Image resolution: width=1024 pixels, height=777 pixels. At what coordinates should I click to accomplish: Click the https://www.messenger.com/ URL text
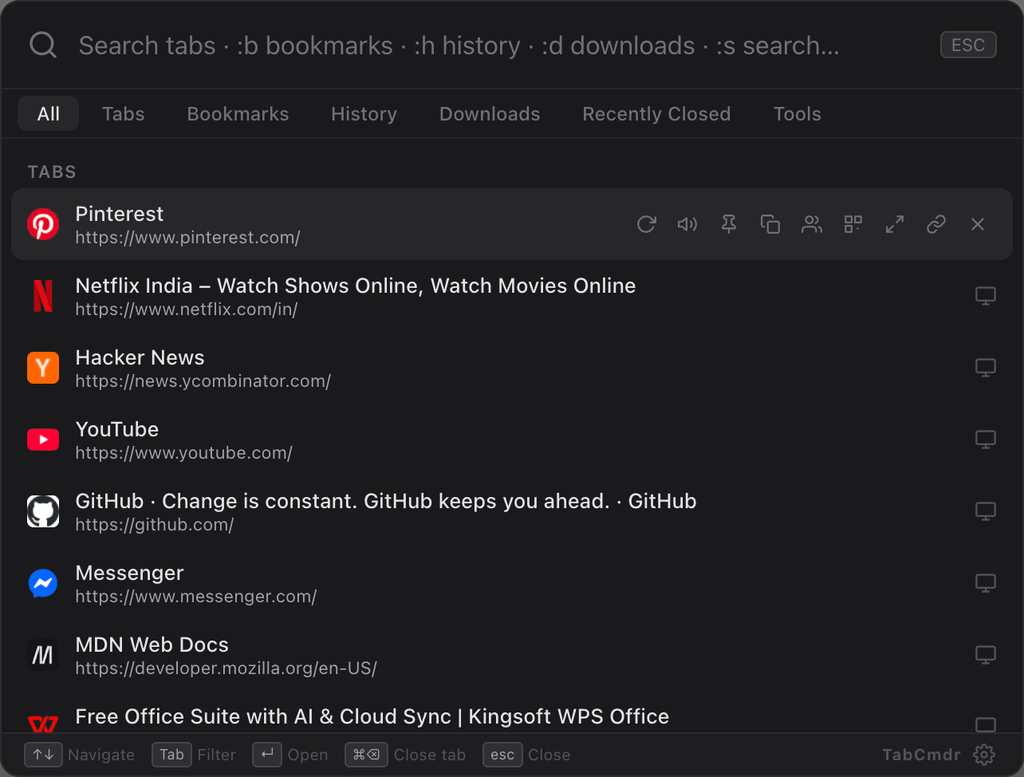[x=196, y=596]
